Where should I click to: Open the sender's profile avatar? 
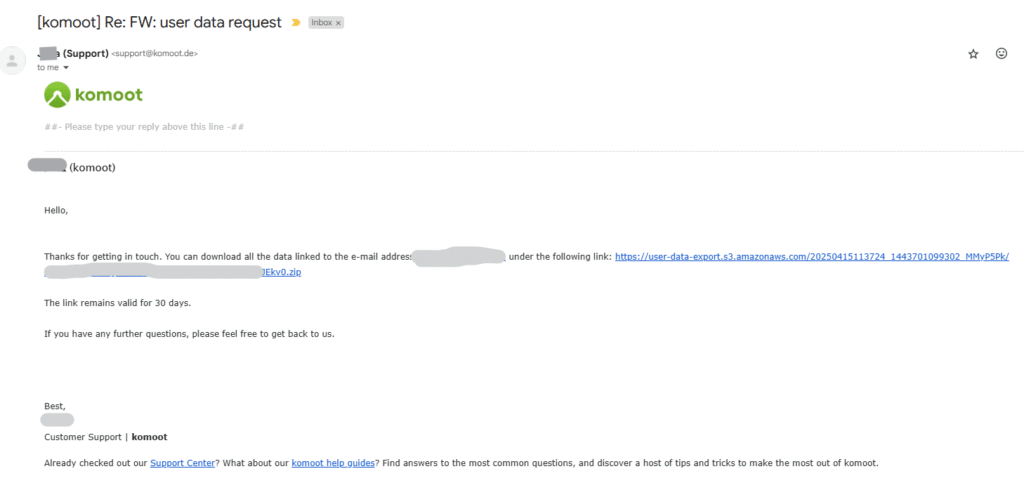11,61
